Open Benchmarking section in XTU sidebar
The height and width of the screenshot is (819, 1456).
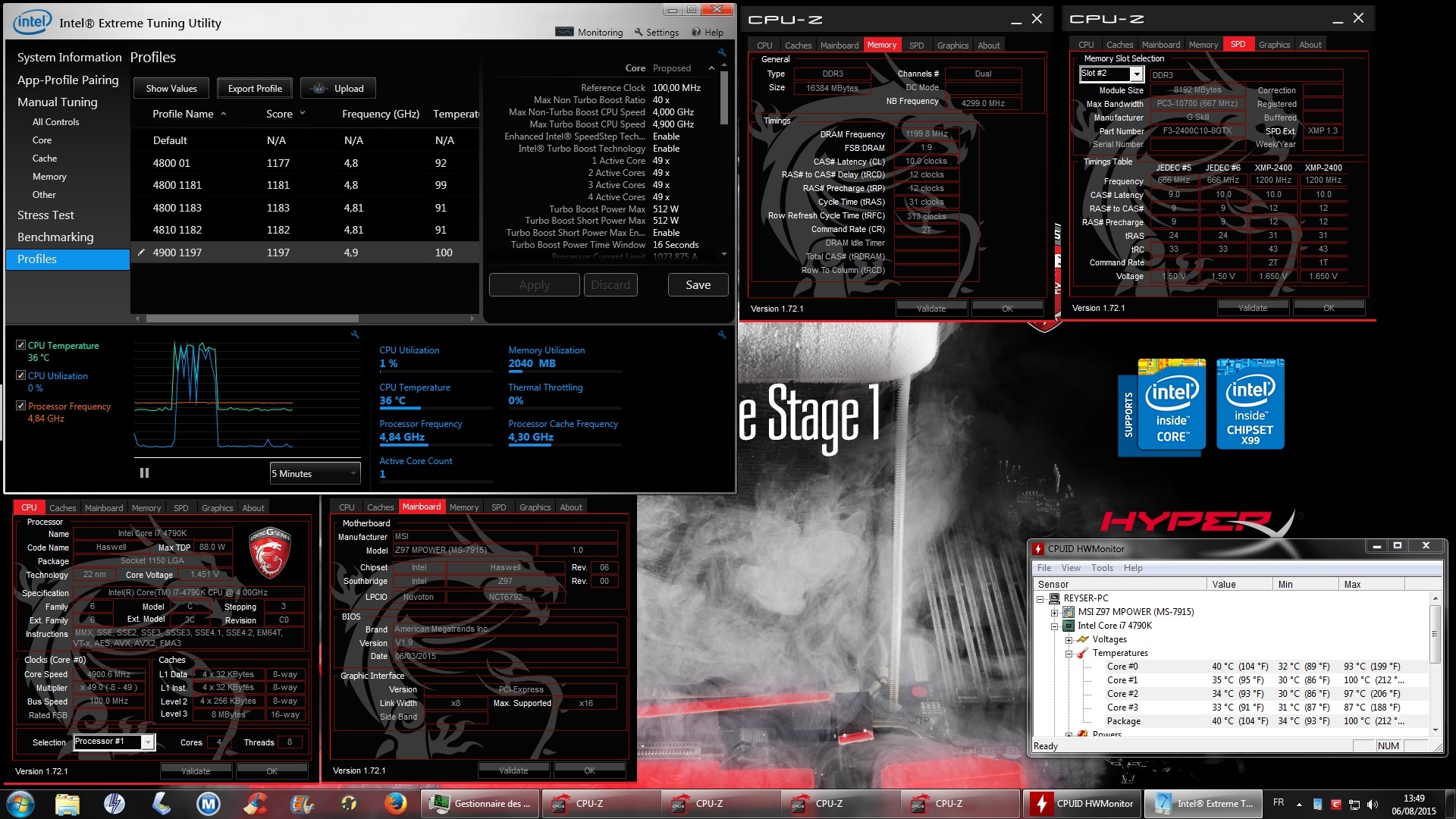point(55,237)
